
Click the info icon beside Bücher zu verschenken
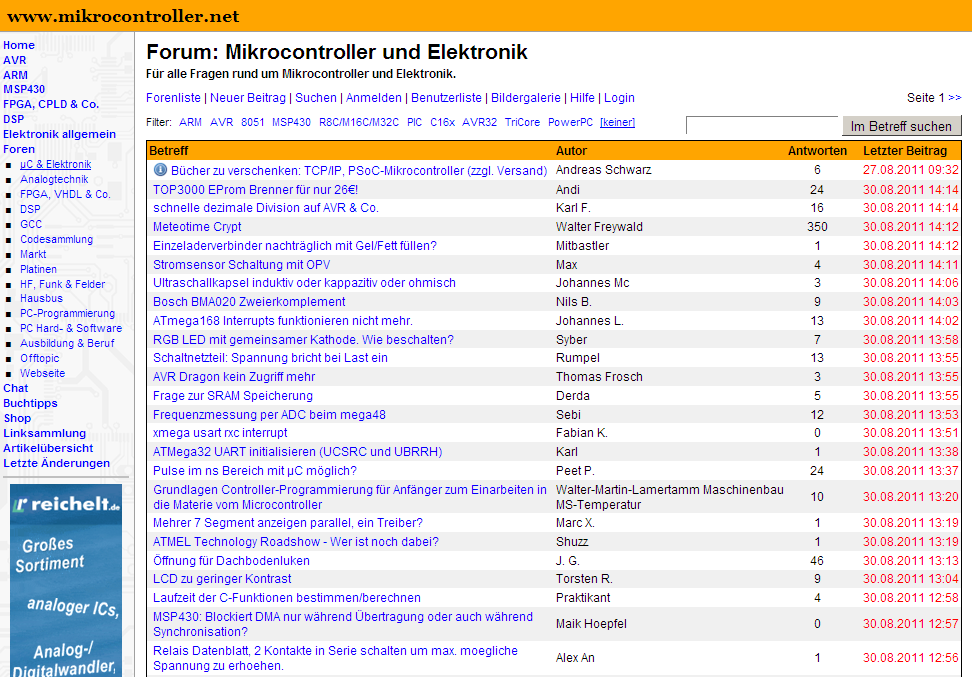pyautogui.click(x=160, y=169)
